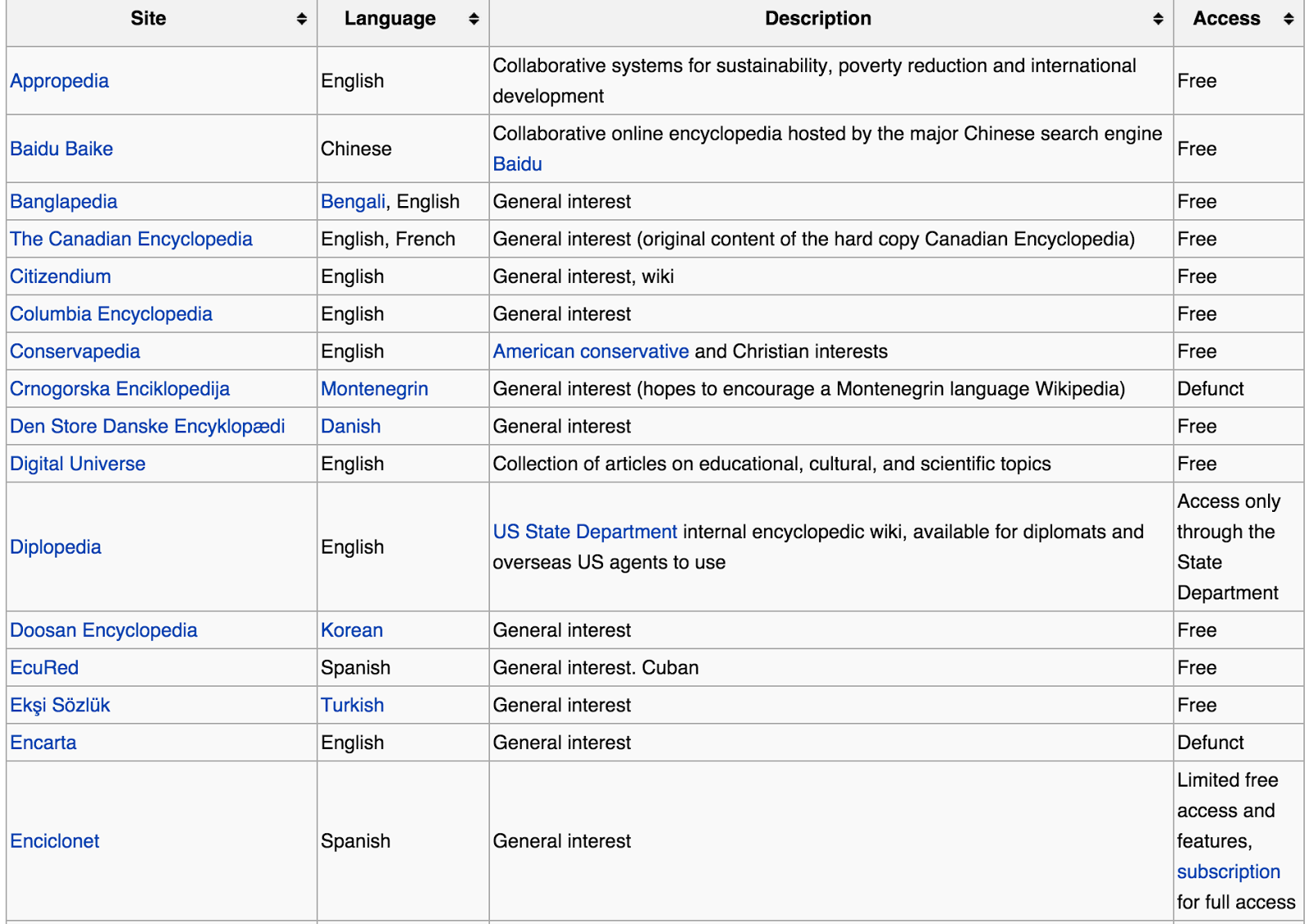Open the Citizendium article

pos(60,276)
